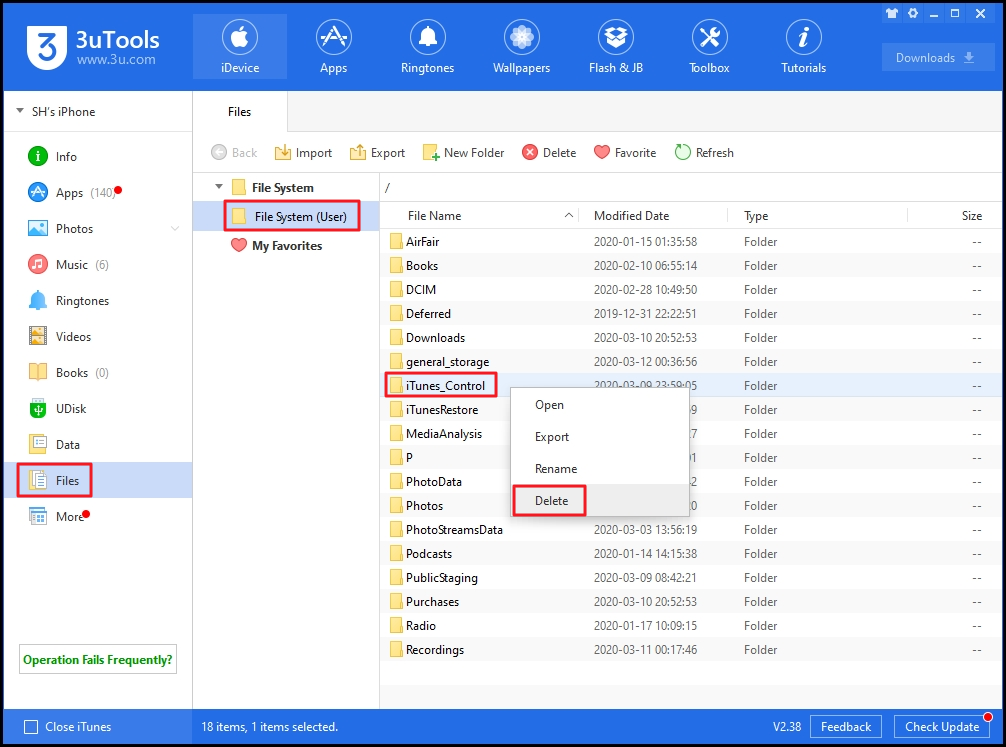
Task: Open Ringtones in the sidebar
Action: tap(98, 300)
